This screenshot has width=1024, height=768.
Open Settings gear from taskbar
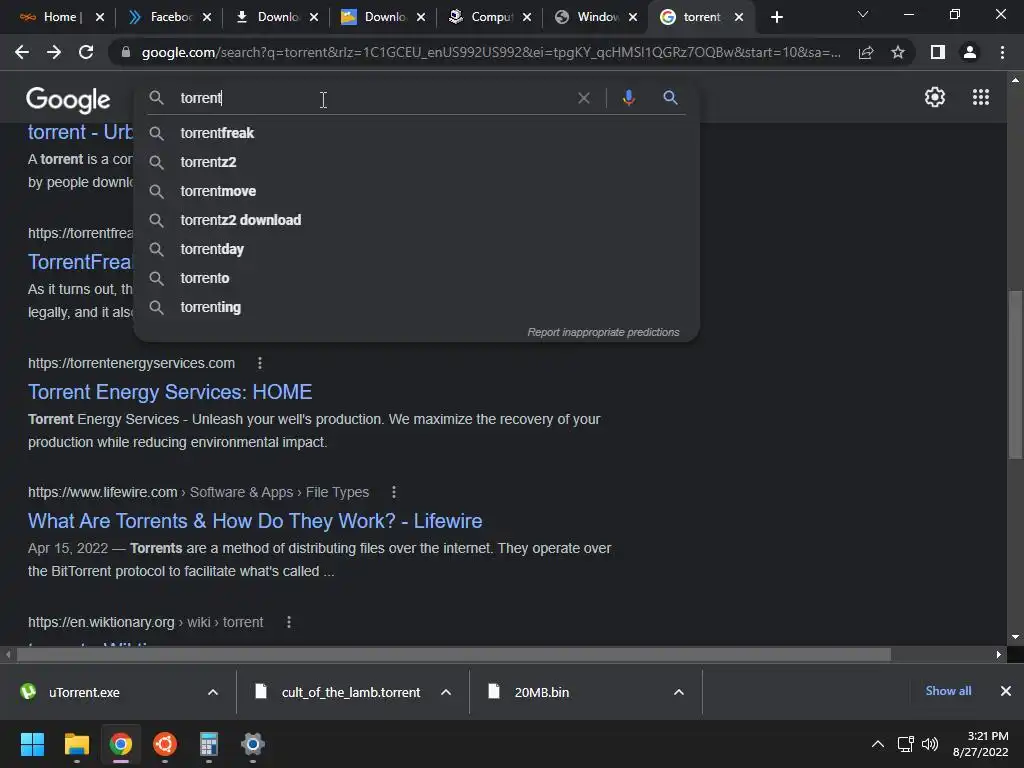pos(253,744)
